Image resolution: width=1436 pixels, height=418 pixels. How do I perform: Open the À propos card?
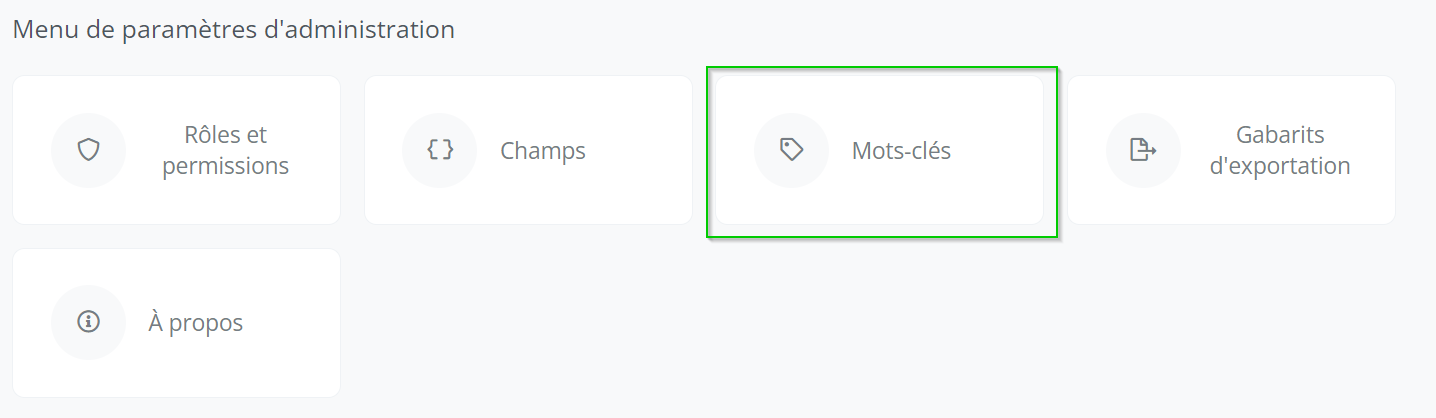(176, 323)
